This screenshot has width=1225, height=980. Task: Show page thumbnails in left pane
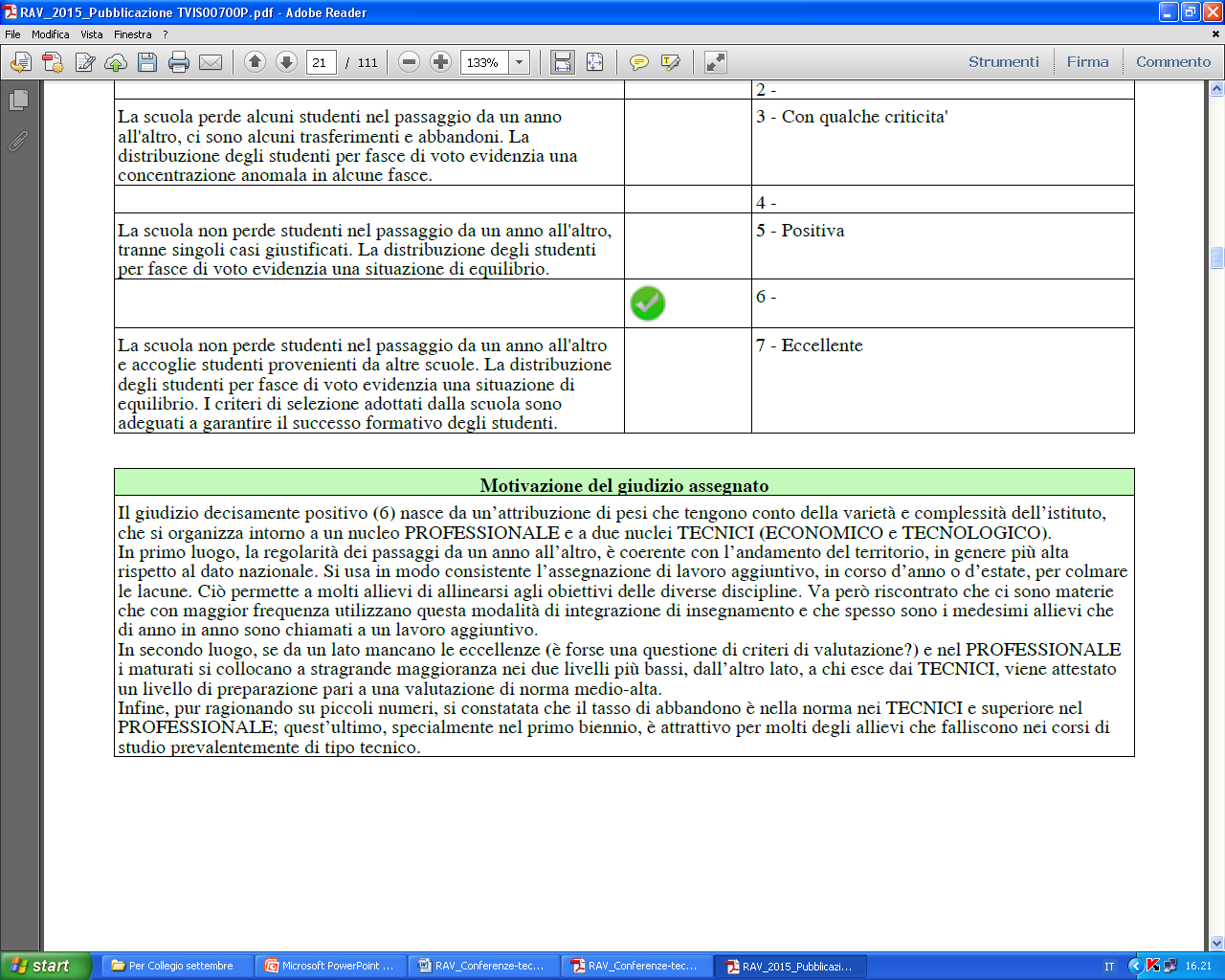click(18, 100)
